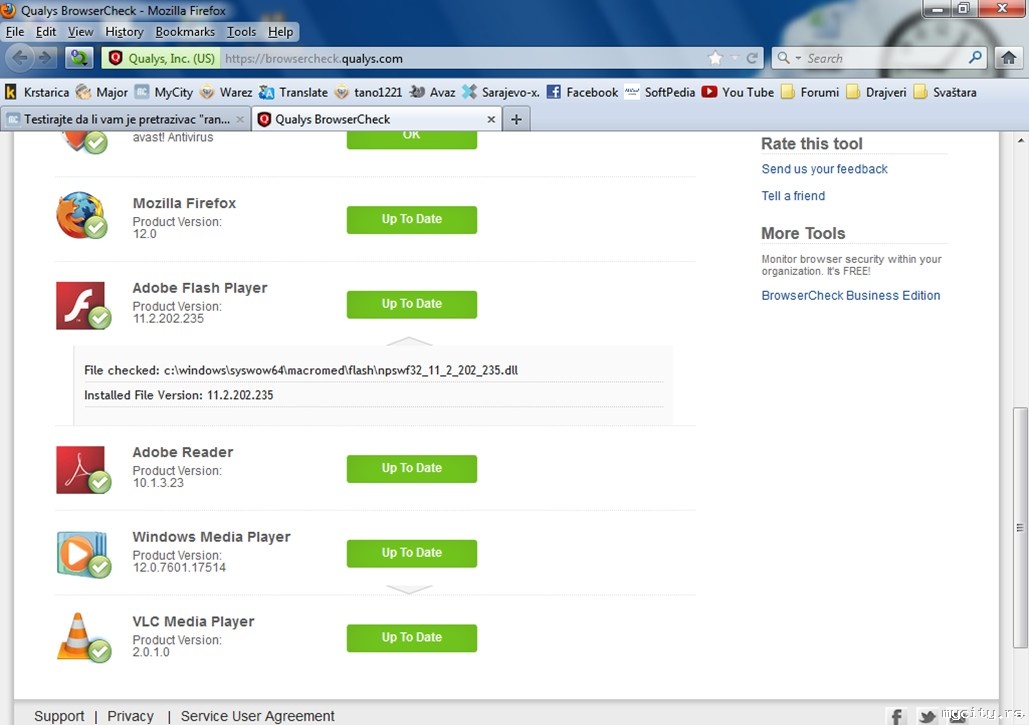The image size is (1029, 725).
Task: Open the MyCity bookmark
Action: coord(164,92)
